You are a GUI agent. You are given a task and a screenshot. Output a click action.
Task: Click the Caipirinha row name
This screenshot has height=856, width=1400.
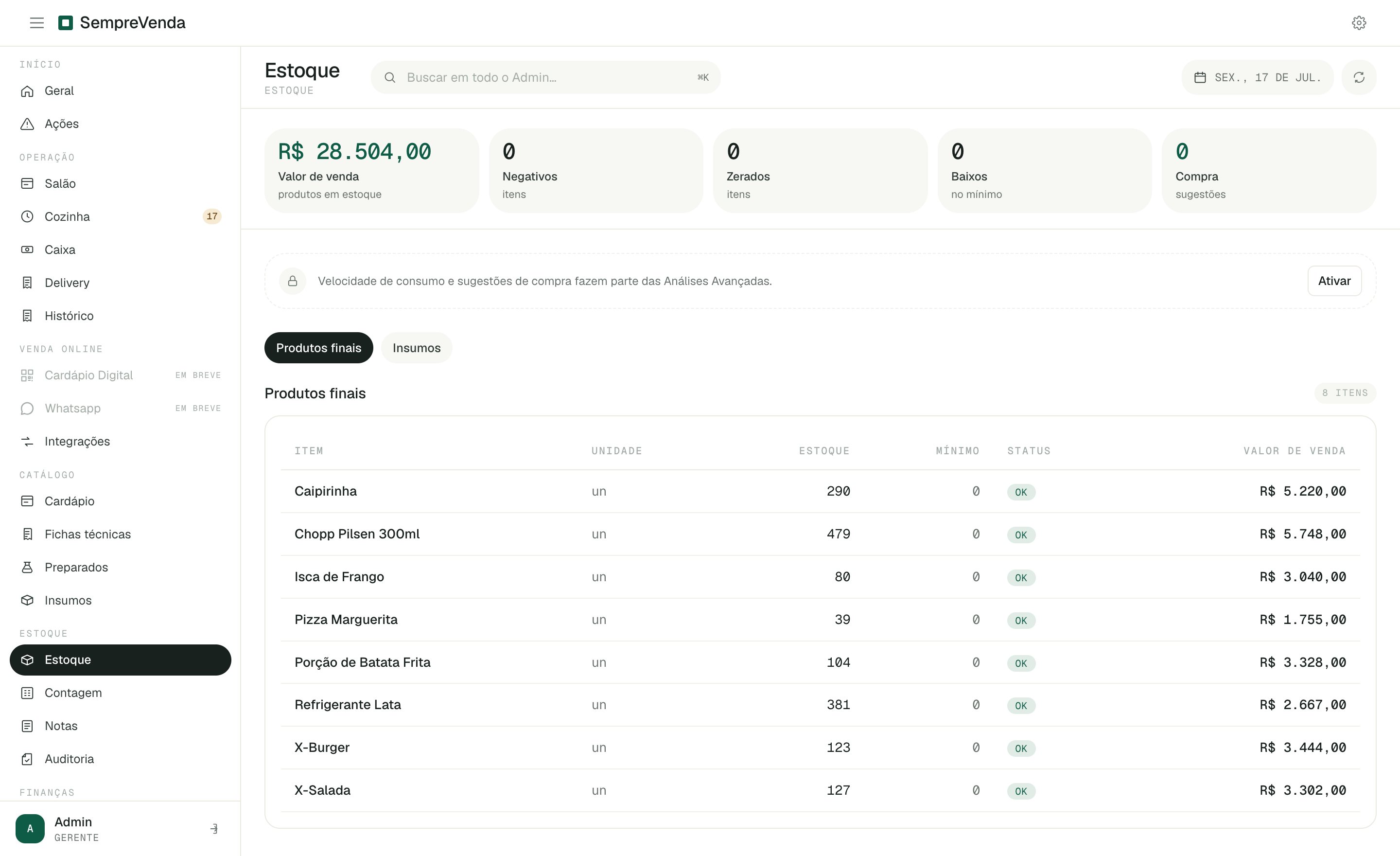pyautogui.click(x=326, y=491)
